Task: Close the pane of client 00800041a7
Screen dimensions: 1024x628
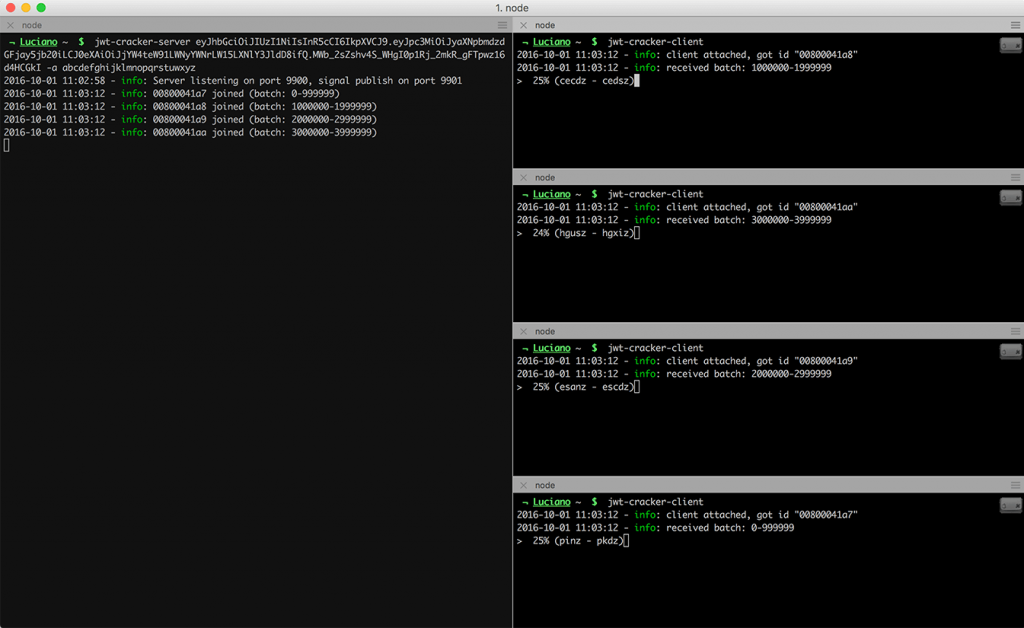Action: point(524,486)
